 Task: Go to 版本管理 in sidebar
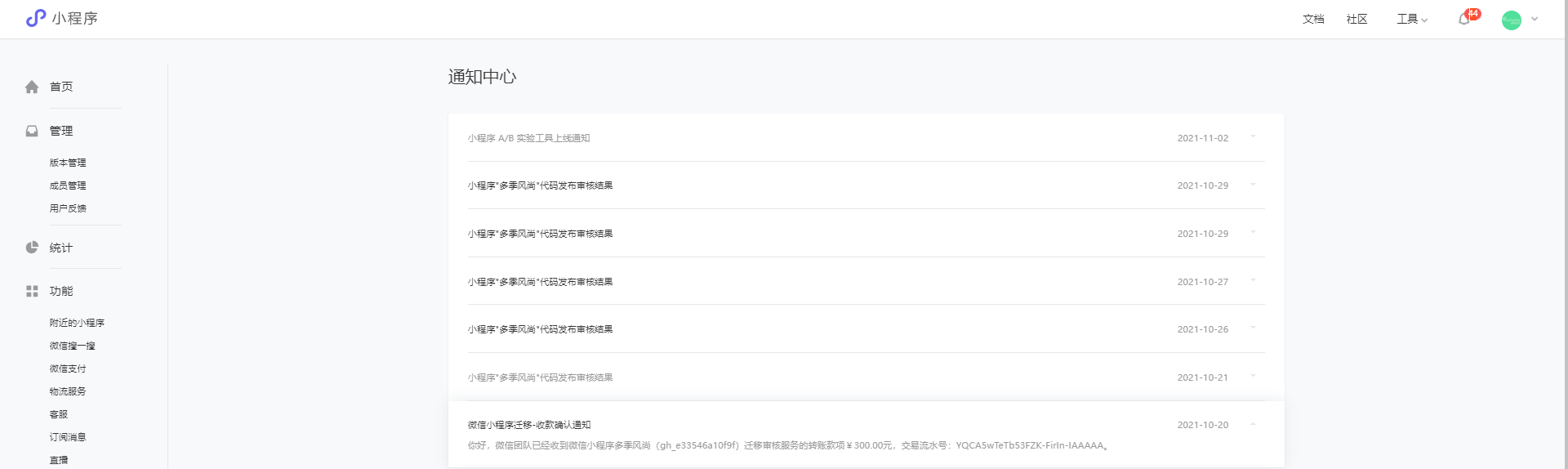68,163
